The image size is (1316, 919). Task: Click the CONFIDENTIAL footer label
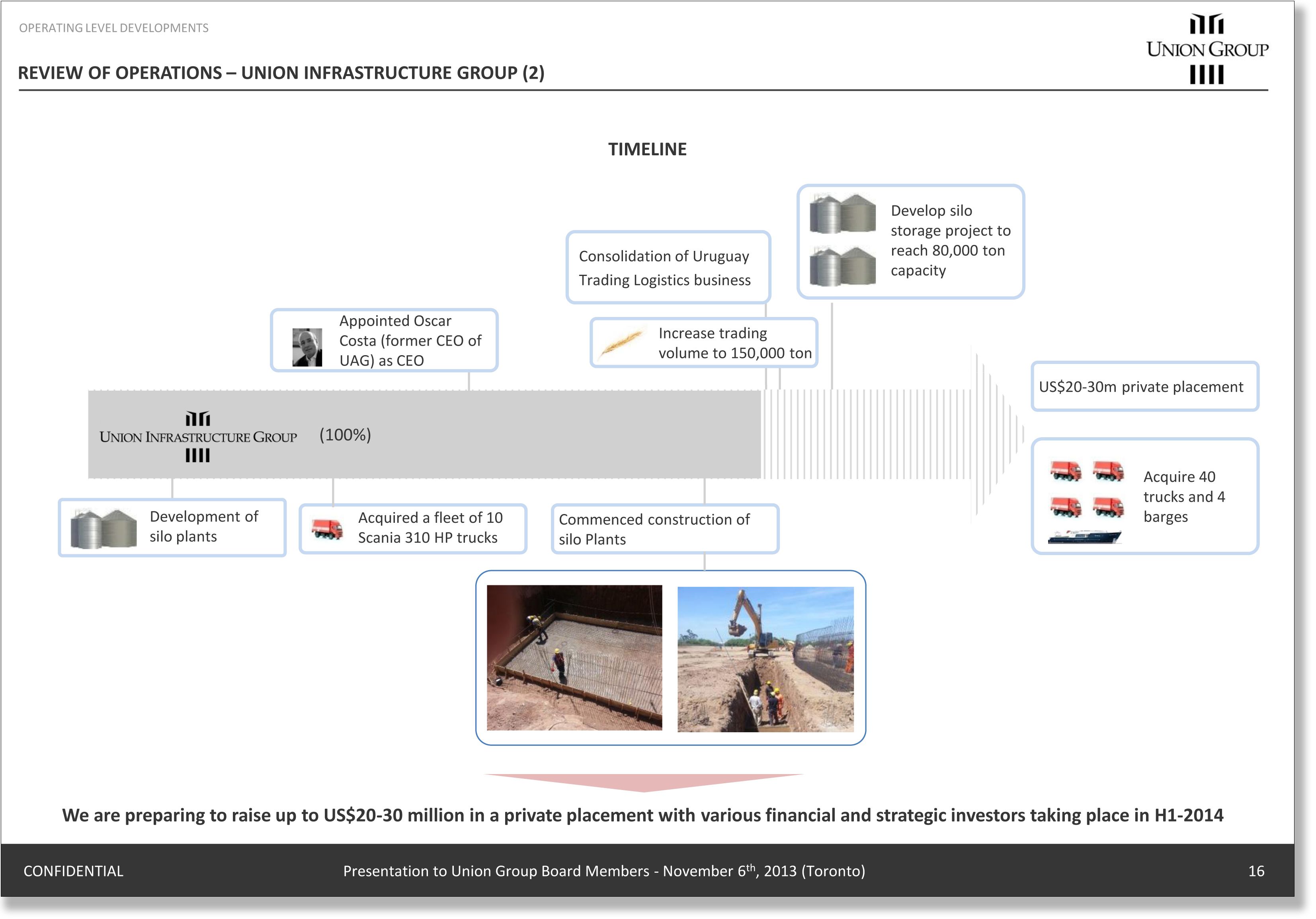73,871
